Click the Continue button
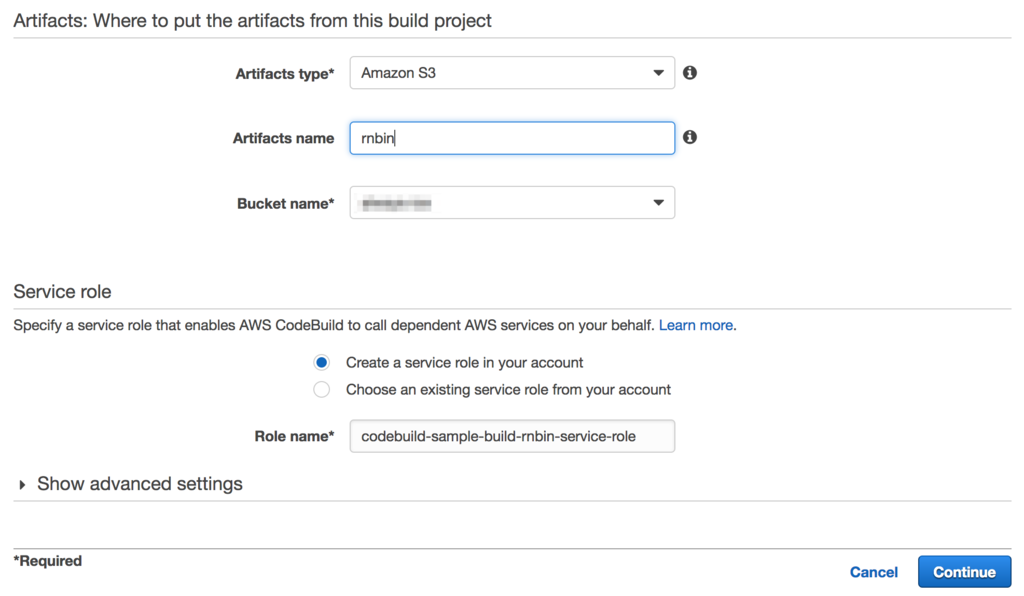 pos(964,572)
